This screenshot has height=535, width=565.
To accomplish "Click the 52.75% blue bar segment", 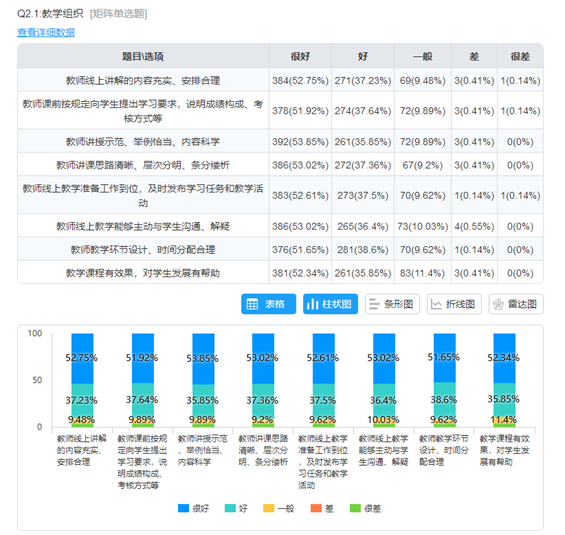I will tap(82, 358).
